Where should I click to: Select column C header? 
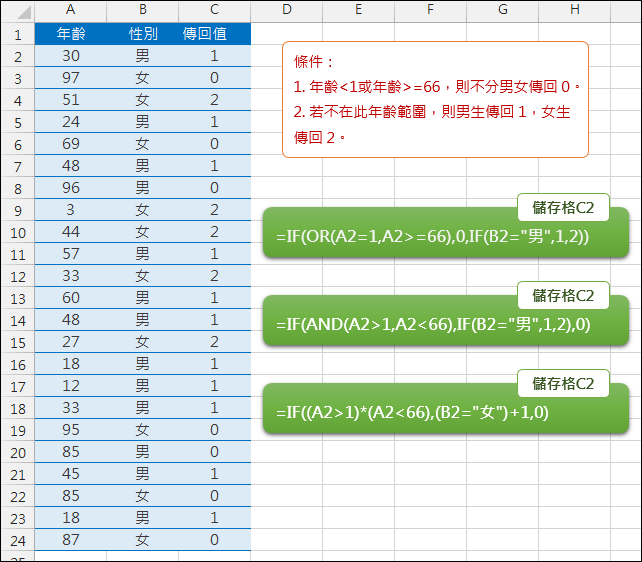pyautogui.click(x=215, y=10)
